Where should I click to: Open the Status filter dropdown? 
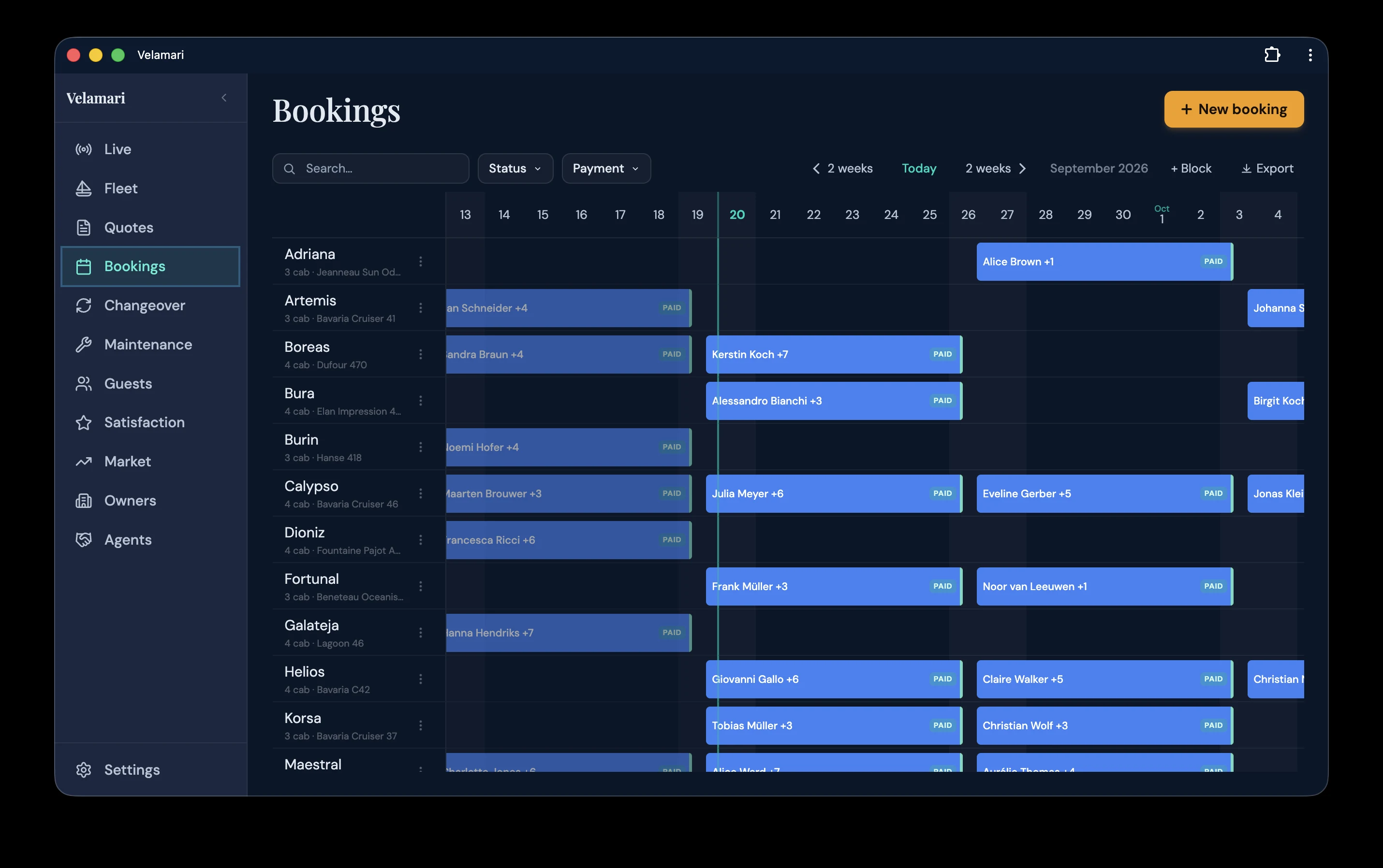pyautogui.click(x=515, y=168)
